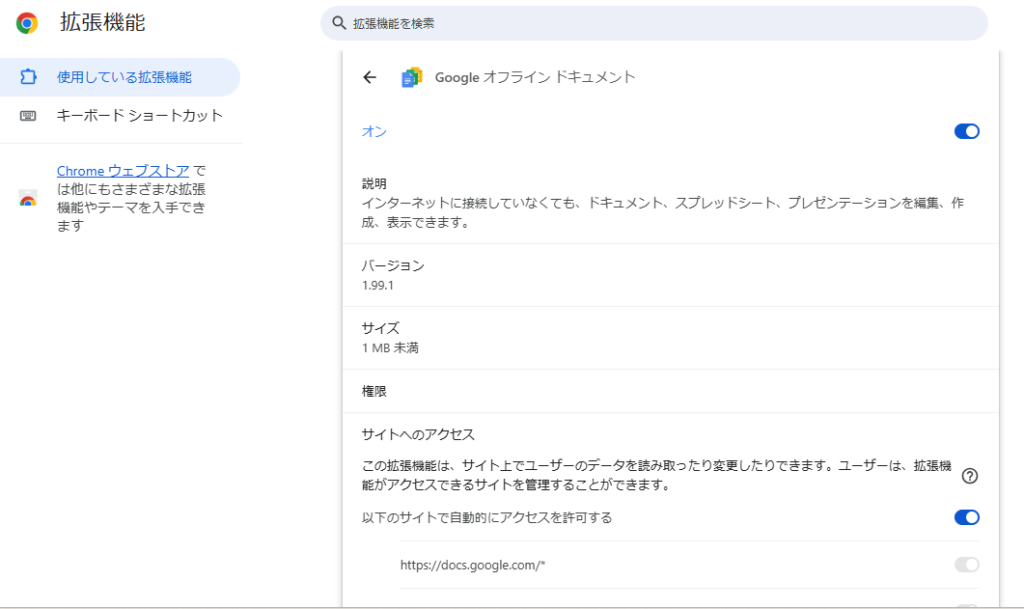Focus the 拡張機能を検索 search field
Viewport: 1024px width, 609px height.
pyautogui.click(x=660, y=23)
